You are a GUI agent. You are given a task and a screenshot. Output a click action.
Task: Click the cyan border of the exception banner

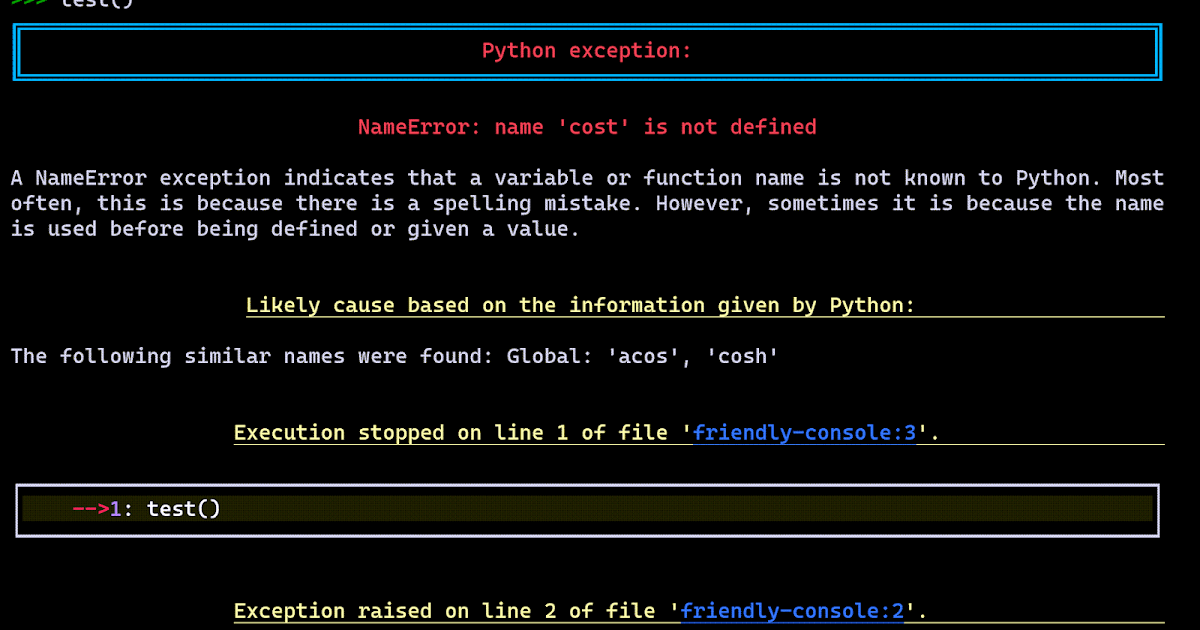click(587, 24)
